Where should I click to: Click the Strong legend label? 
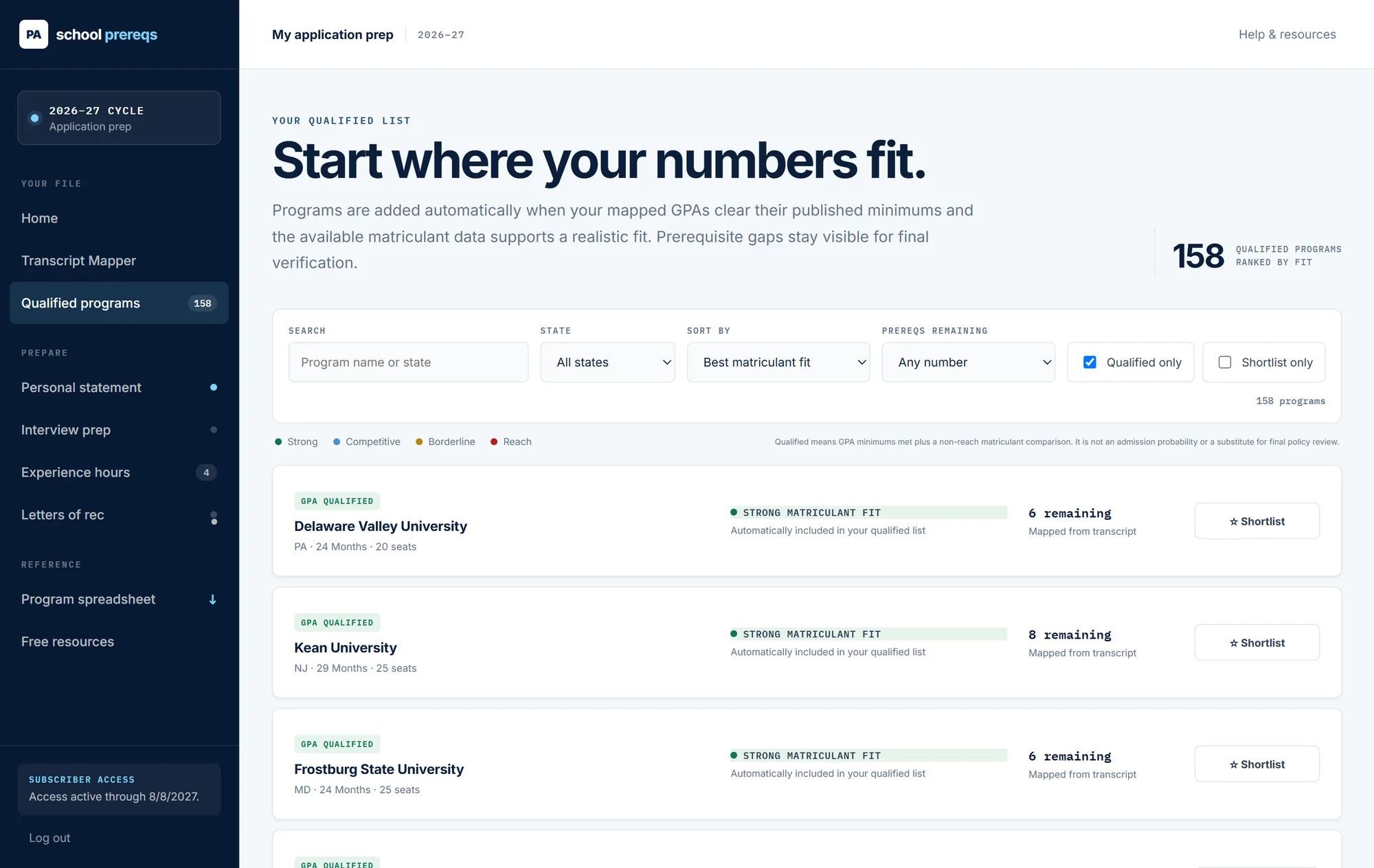(302, 442)
